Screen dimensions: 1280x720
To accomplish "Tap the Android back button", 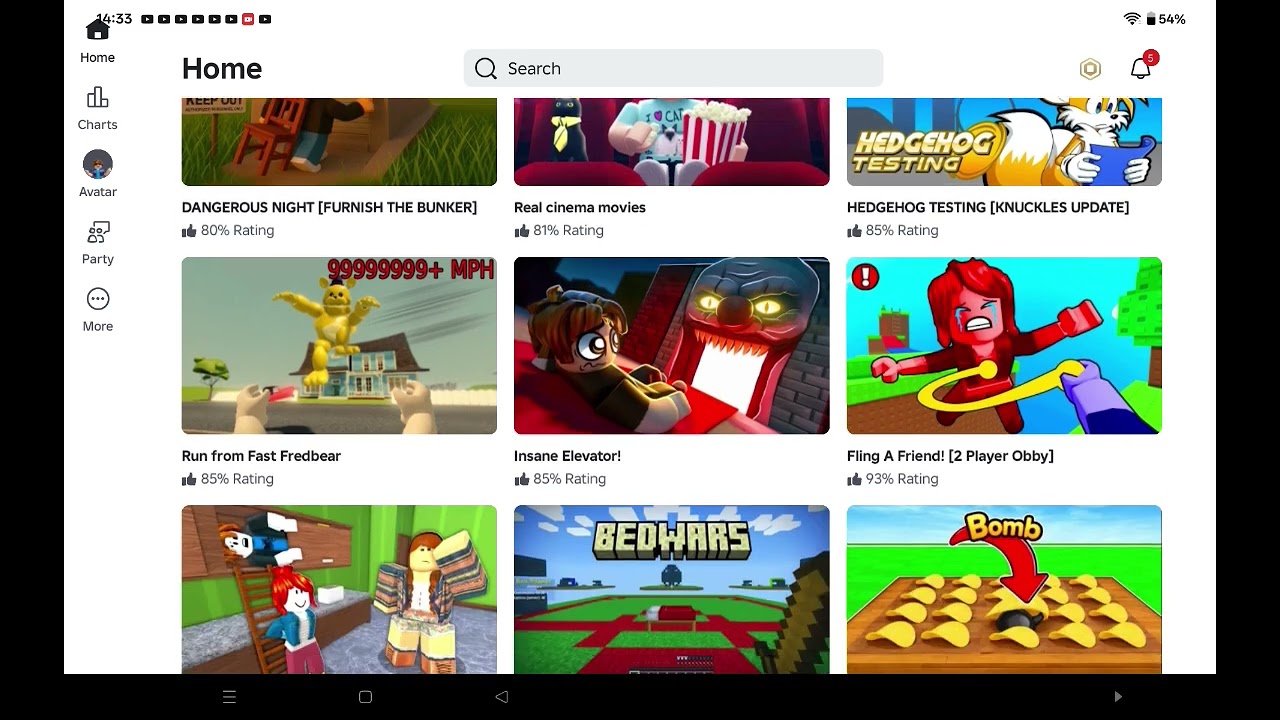I will point(502,697).
